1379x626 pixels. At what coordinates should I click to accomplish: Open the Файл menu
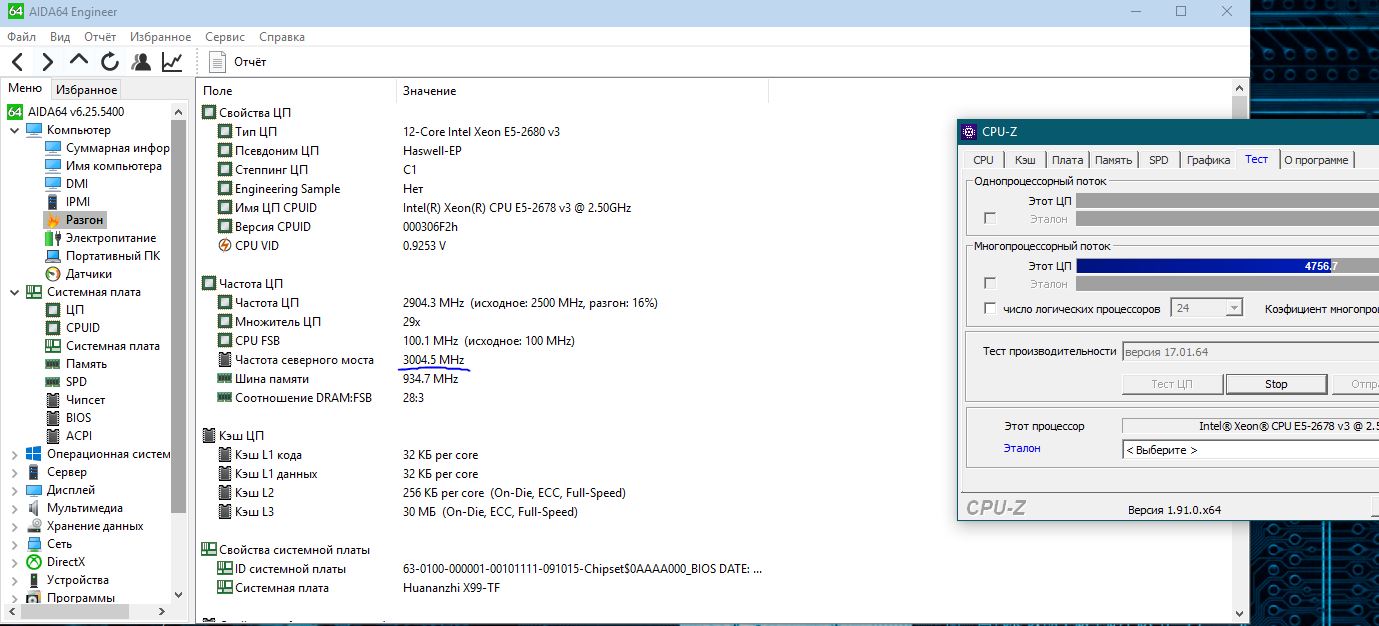[x=21, y=37]
